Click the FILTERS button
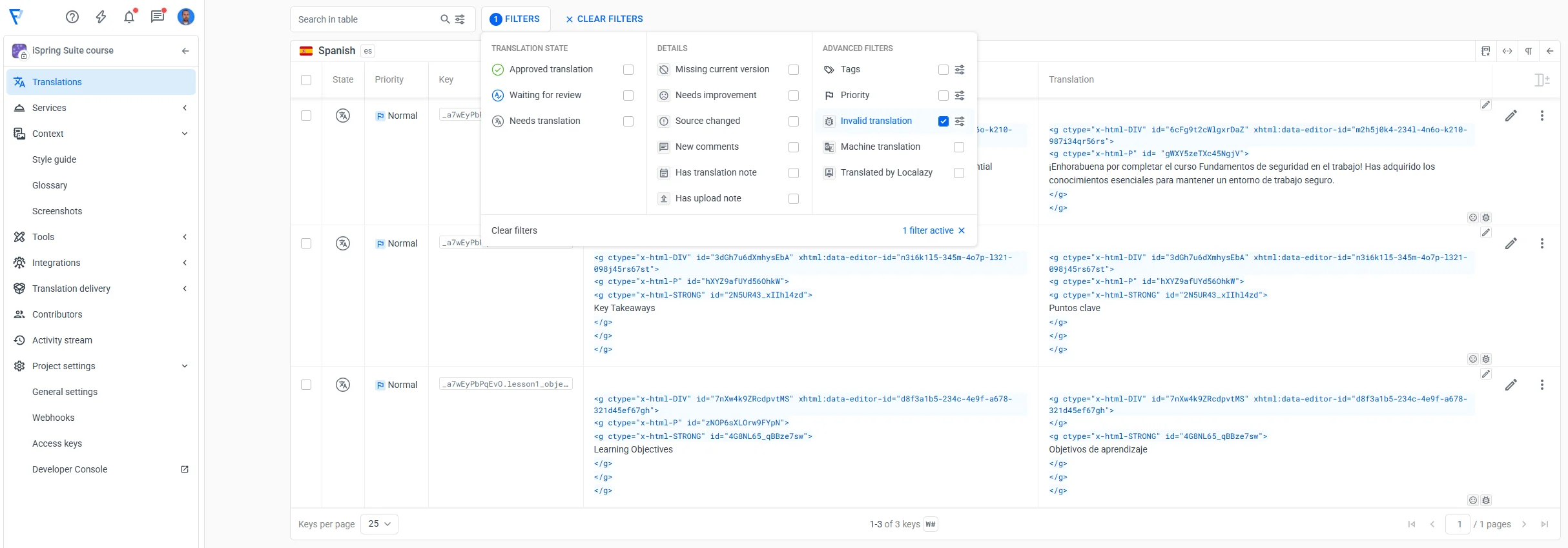The image size is (1568, 548). [515, 19]
